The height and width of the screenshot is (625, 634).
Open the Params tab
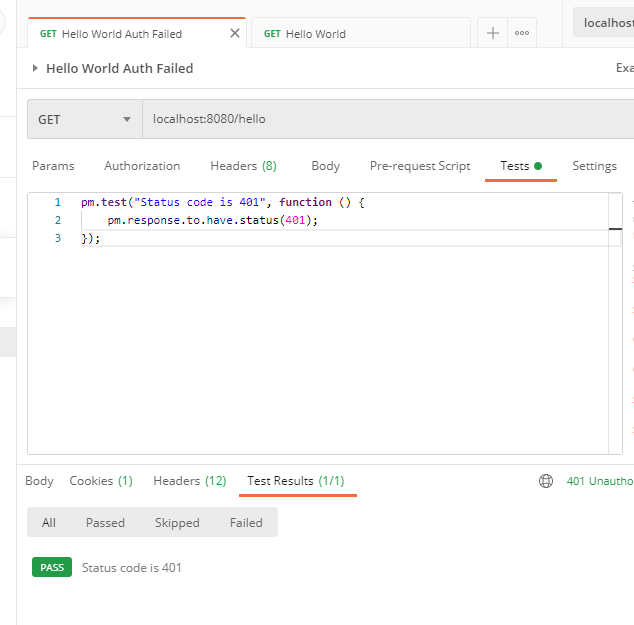53,166
